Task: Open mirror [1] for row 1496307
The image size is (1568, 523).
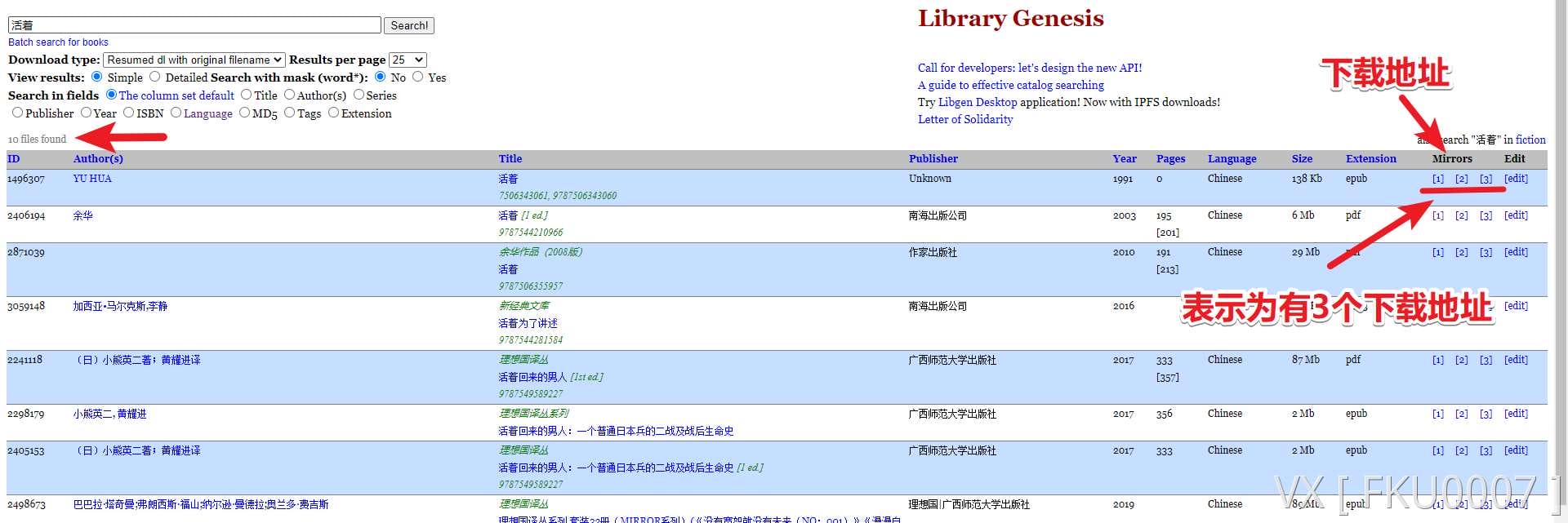Action: click(1438, 179)
